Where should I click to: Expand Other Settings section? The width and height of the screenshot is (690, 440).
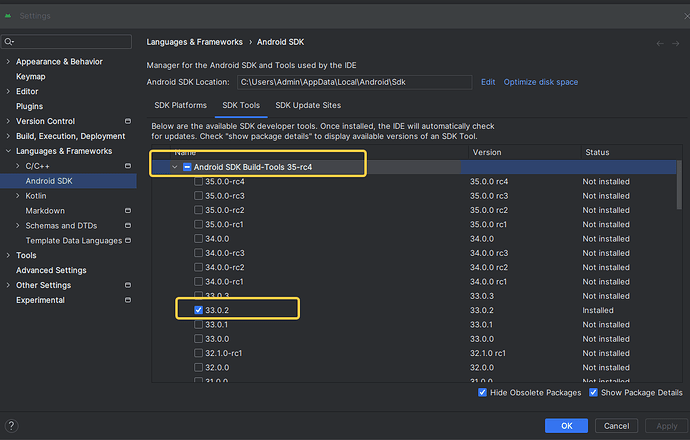pyautogui.click(x=8, y=285)
